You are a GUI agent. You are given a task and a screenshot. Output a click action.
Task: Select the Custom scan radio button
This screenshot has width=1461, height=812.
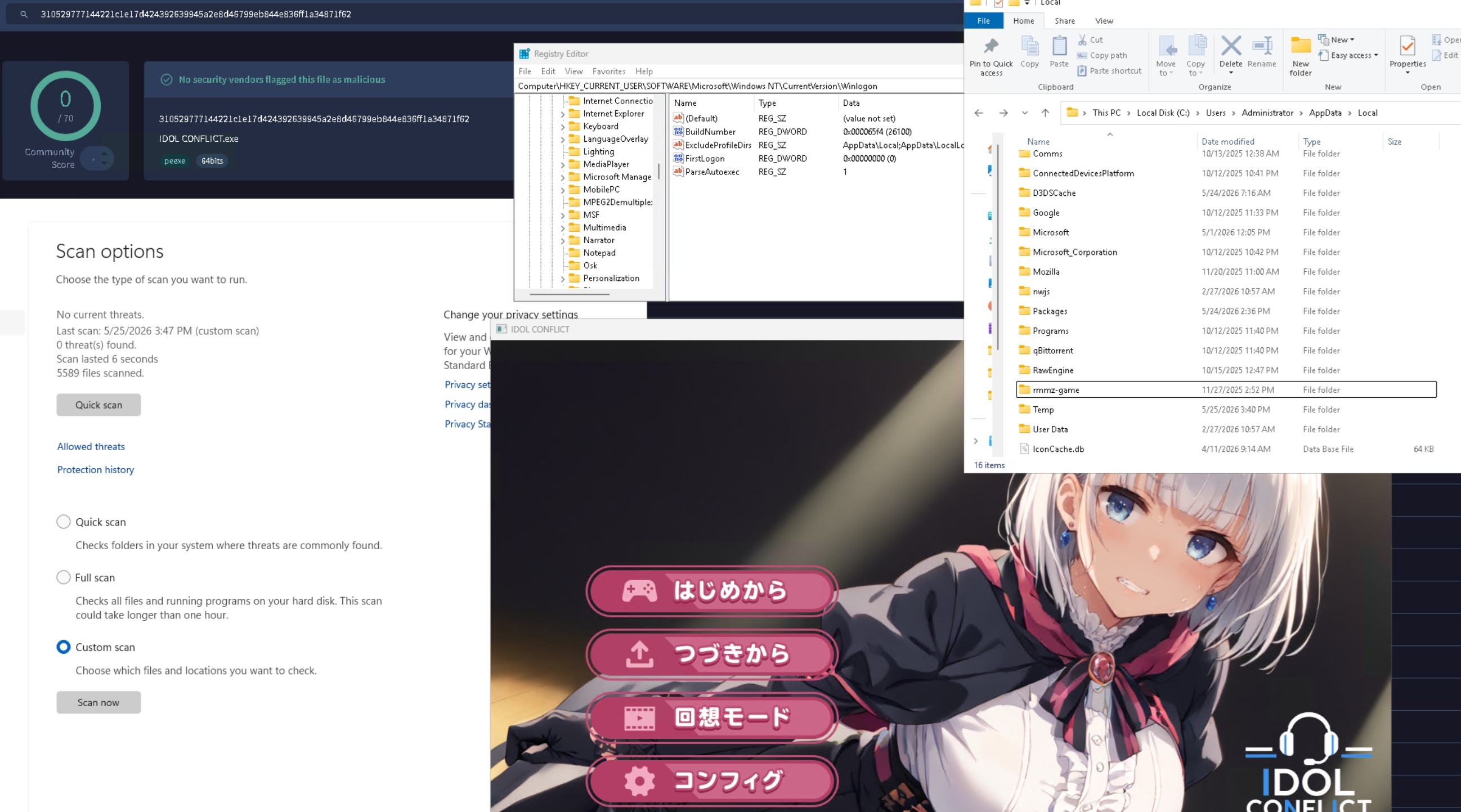[64, 647]
